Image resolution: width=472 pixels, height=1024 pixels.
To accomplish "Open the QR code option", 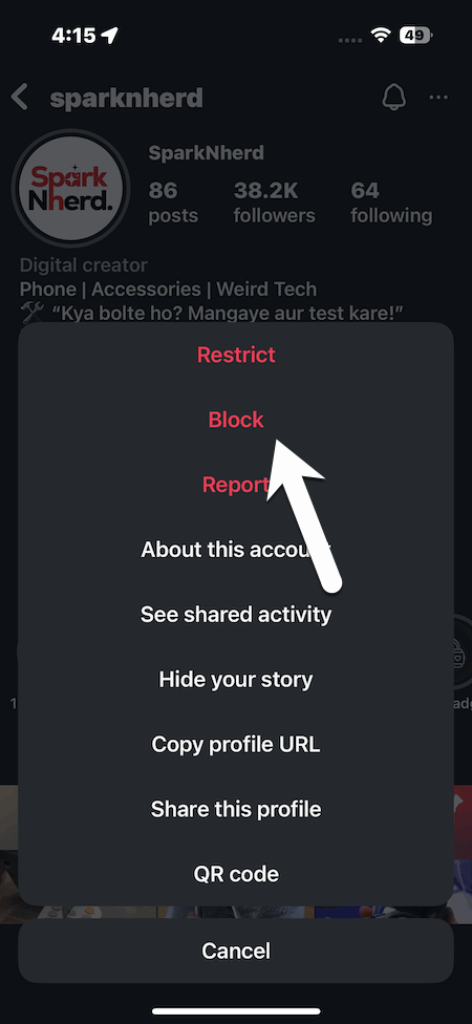I will coord(236,874).
